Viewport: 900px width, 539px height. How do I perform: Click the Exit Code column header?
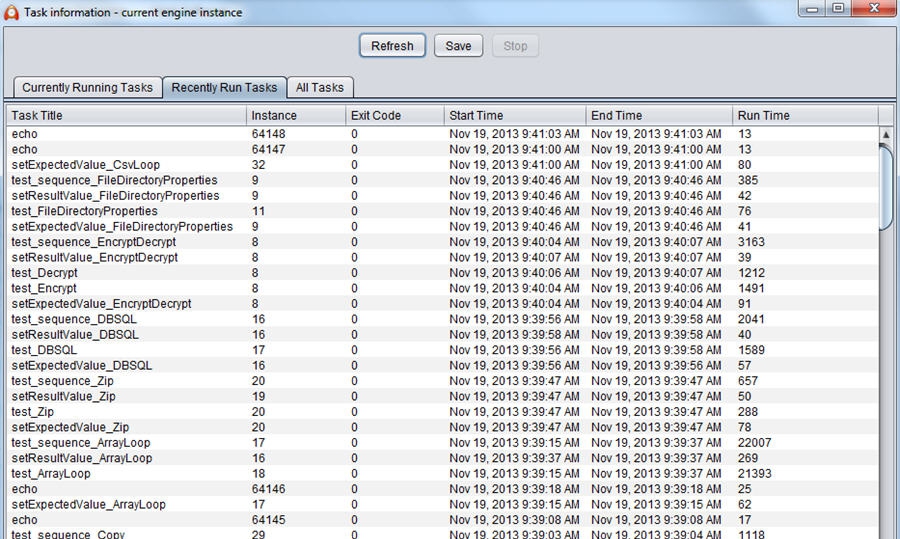(x=394, y=116)
